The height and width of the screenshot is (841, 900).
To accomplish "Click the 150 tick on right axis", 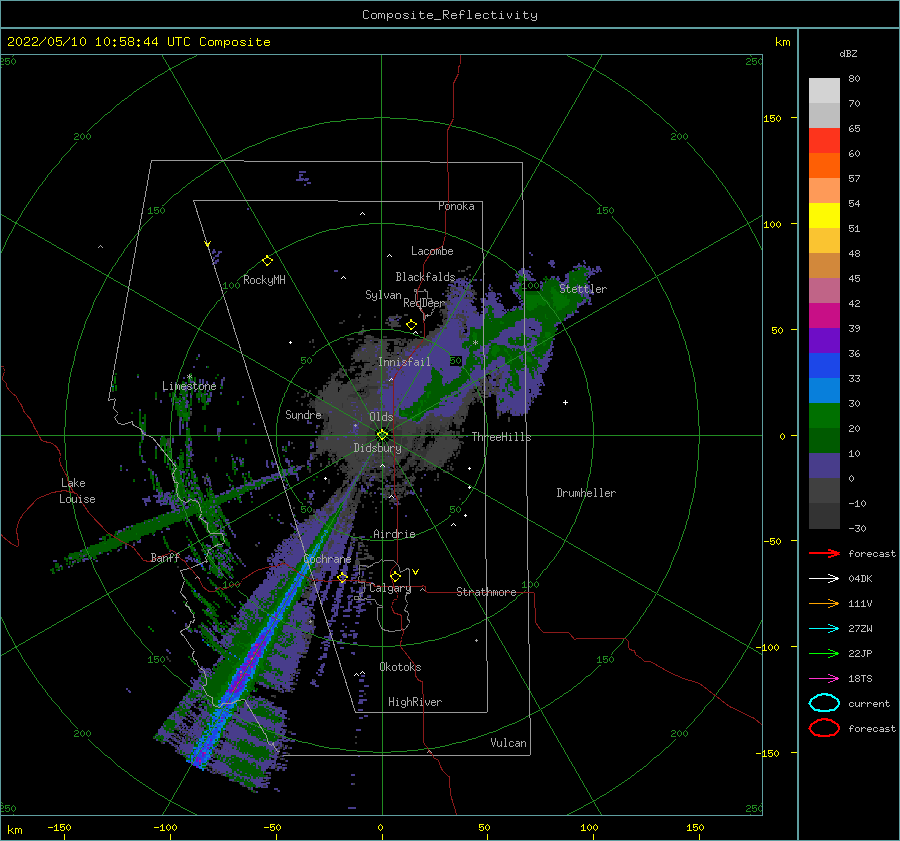I will pos(772,118).
